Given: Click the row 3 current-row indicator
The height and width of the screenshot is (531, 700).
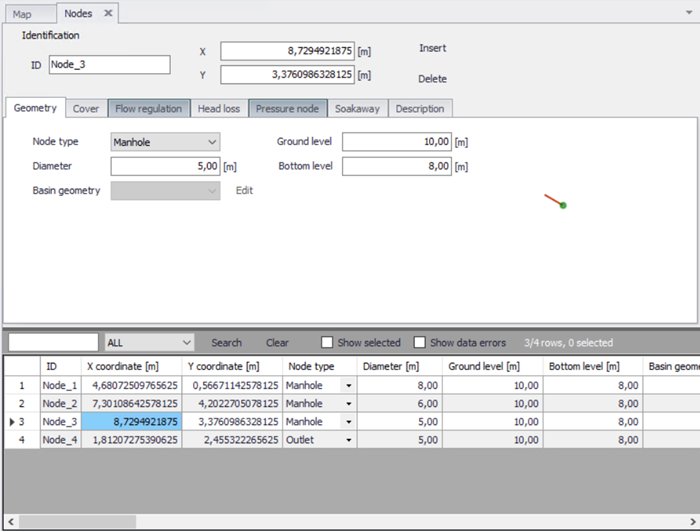Looking at the screenshot, I should [12, 422].
